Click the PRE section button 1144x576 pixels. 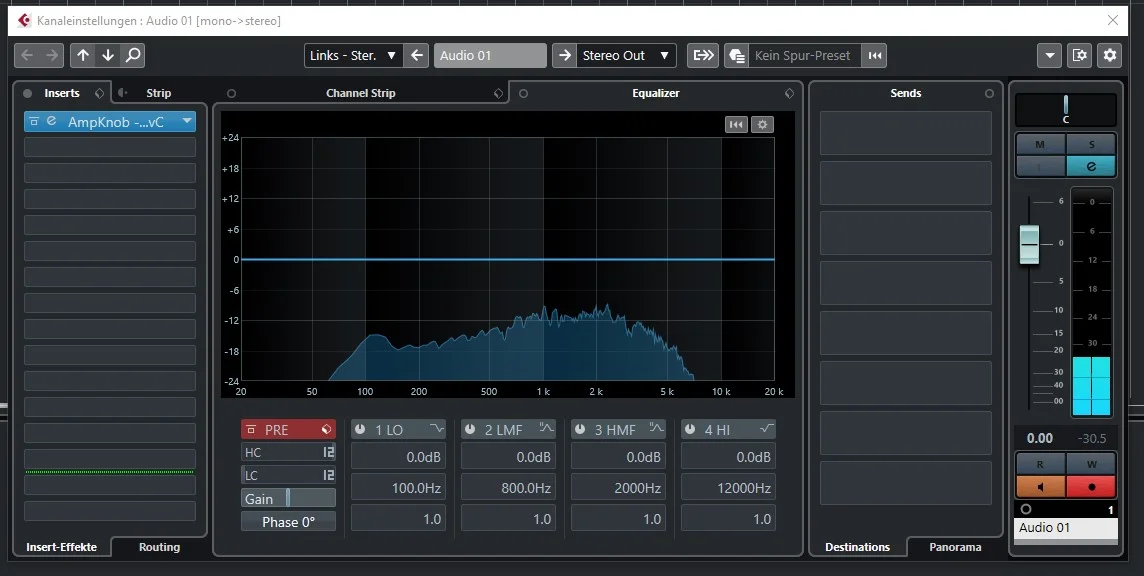coord(288,429)
